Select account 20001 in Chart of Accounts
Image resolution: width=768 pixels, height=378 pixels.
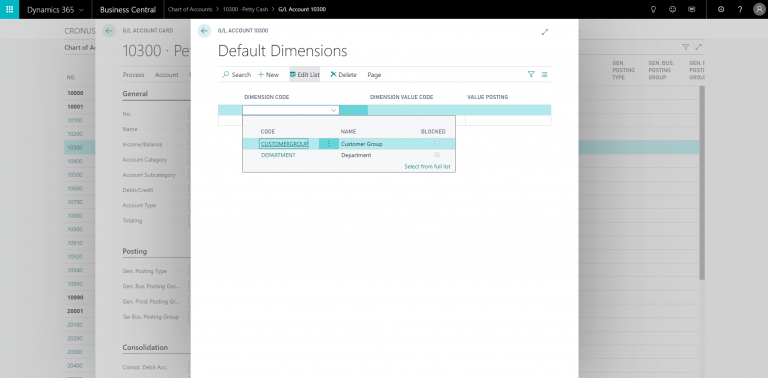tap(75, 311)
